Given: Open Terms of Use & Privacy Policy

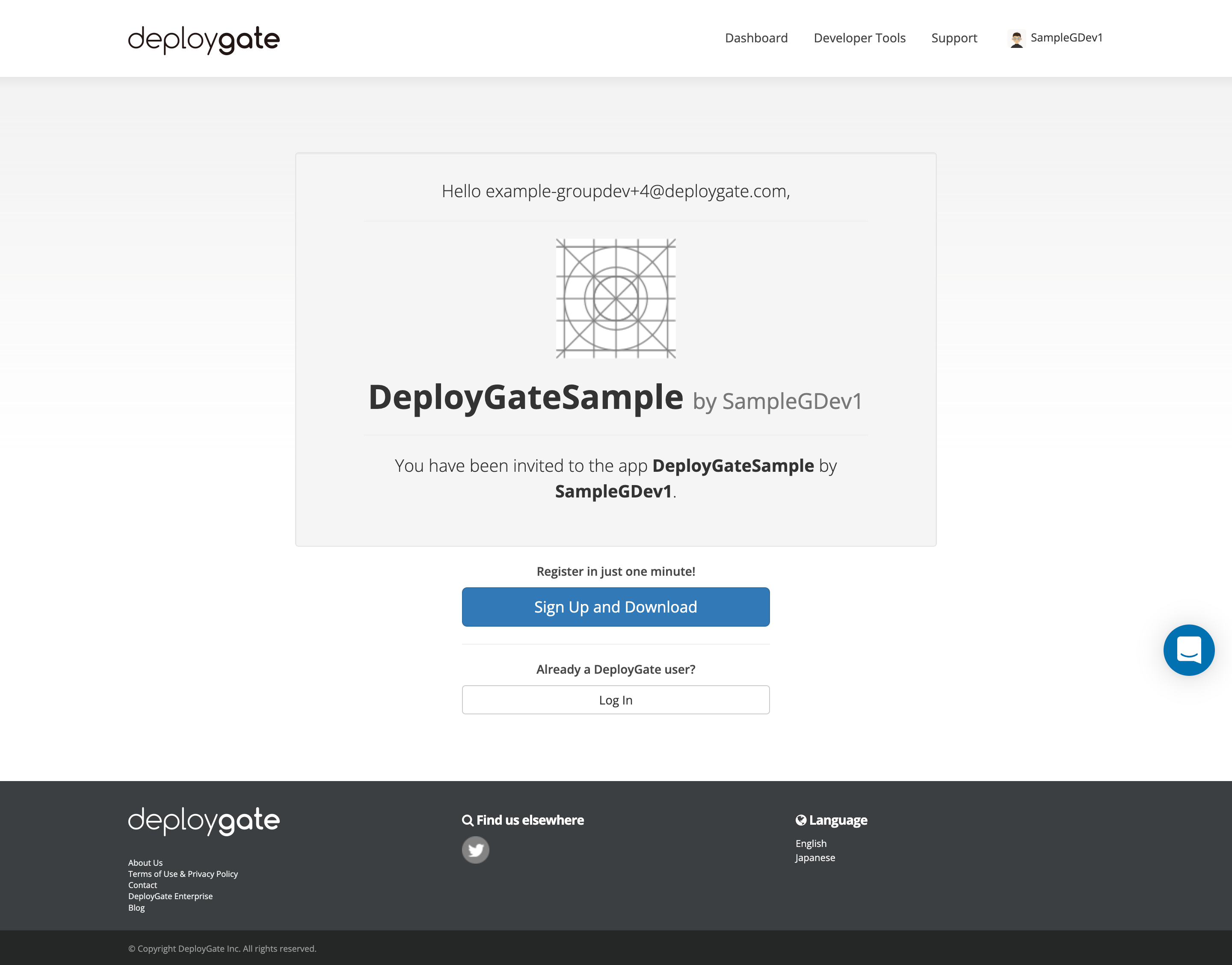Looking at the screenshot, I should pos(183,873).
